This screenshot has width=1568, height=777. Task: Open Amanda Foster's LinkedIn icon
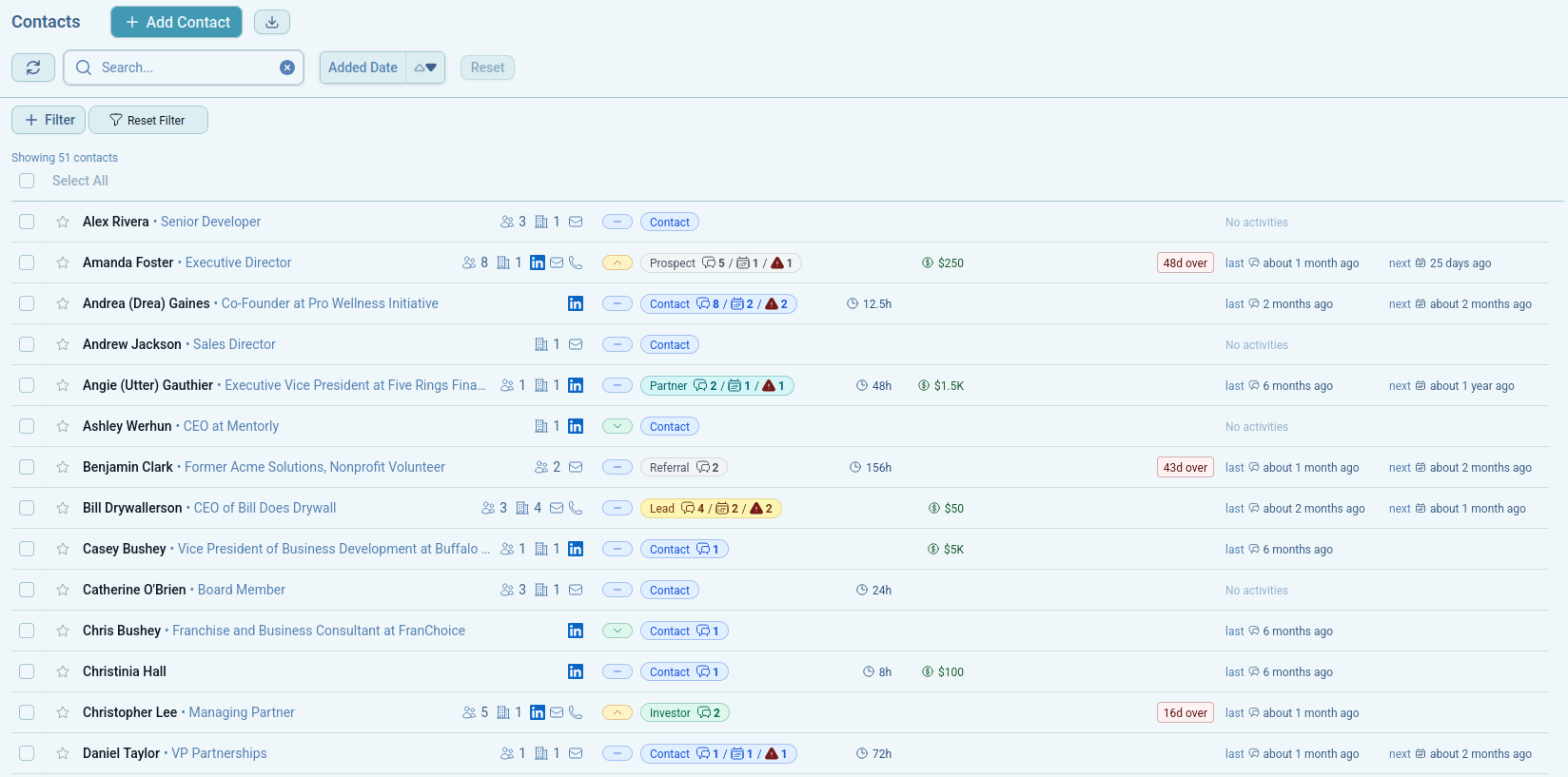click(538, 262)
